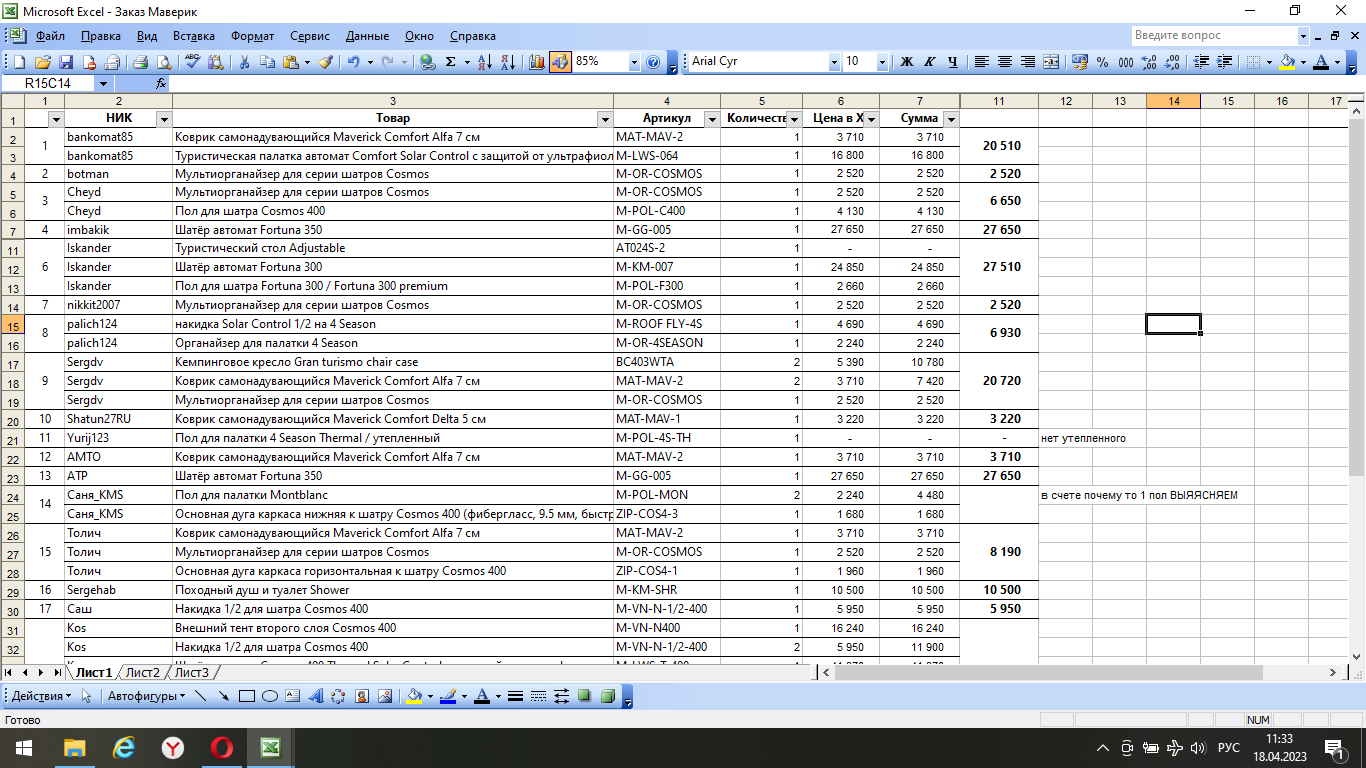Align cell text to the left

click(x=982, y=62)
